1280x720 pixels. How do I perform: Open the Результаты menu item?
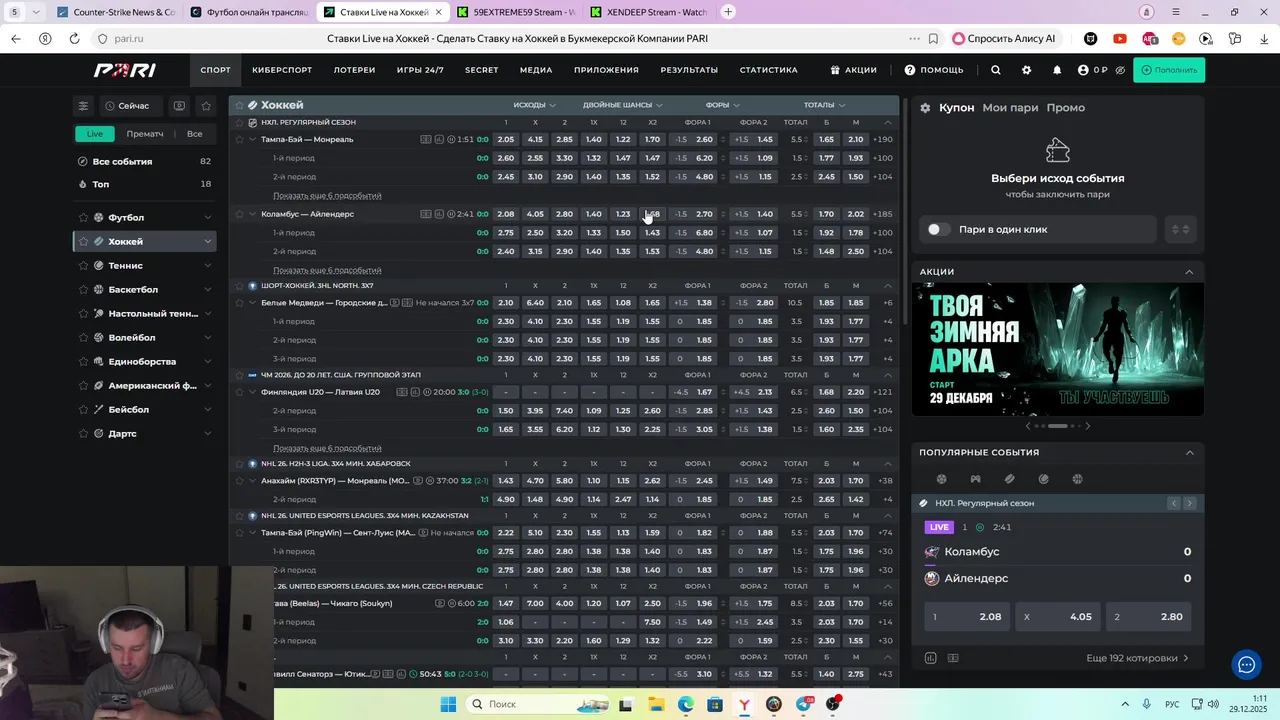click(689, 70)
